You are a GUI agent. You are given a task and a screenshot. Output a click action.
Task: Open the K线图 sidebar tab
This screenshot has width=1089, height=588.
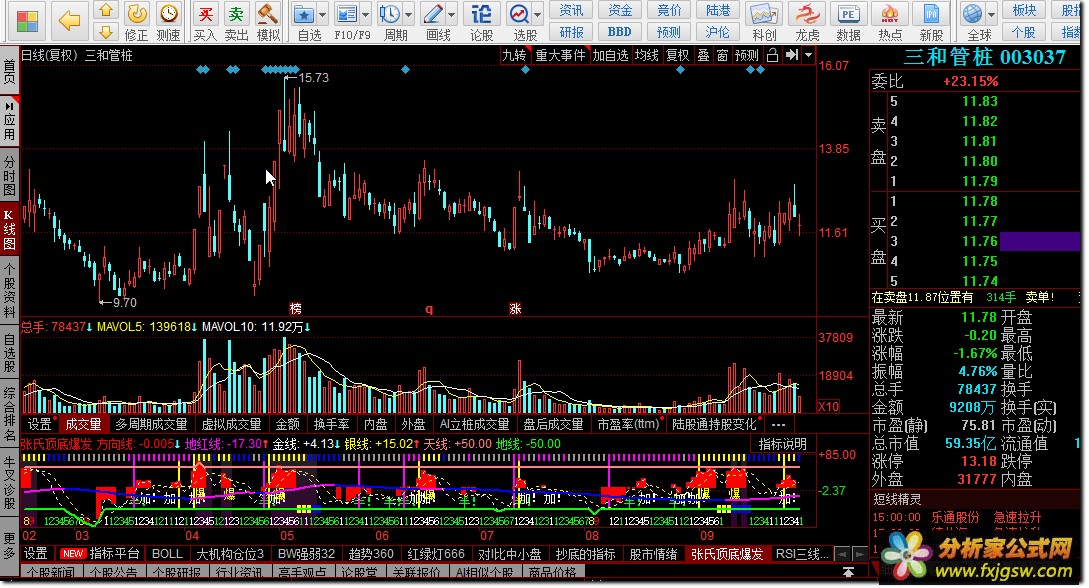point(9,229)
